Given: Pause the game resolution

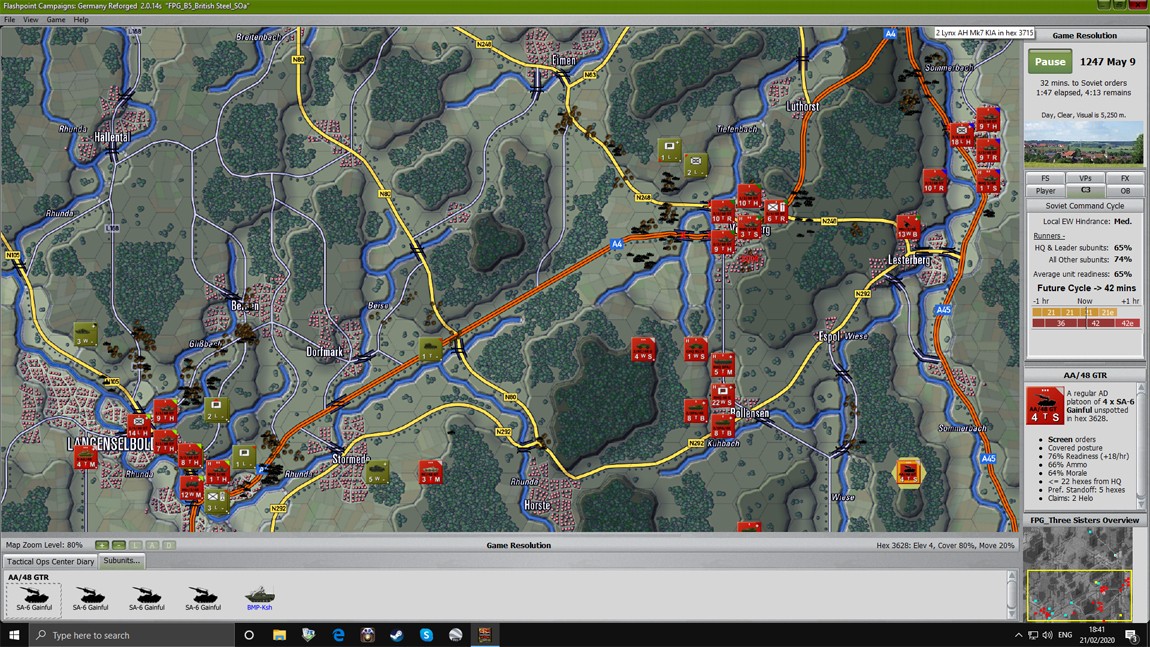Looking at the screenshot, I should tap(1050, 62).
